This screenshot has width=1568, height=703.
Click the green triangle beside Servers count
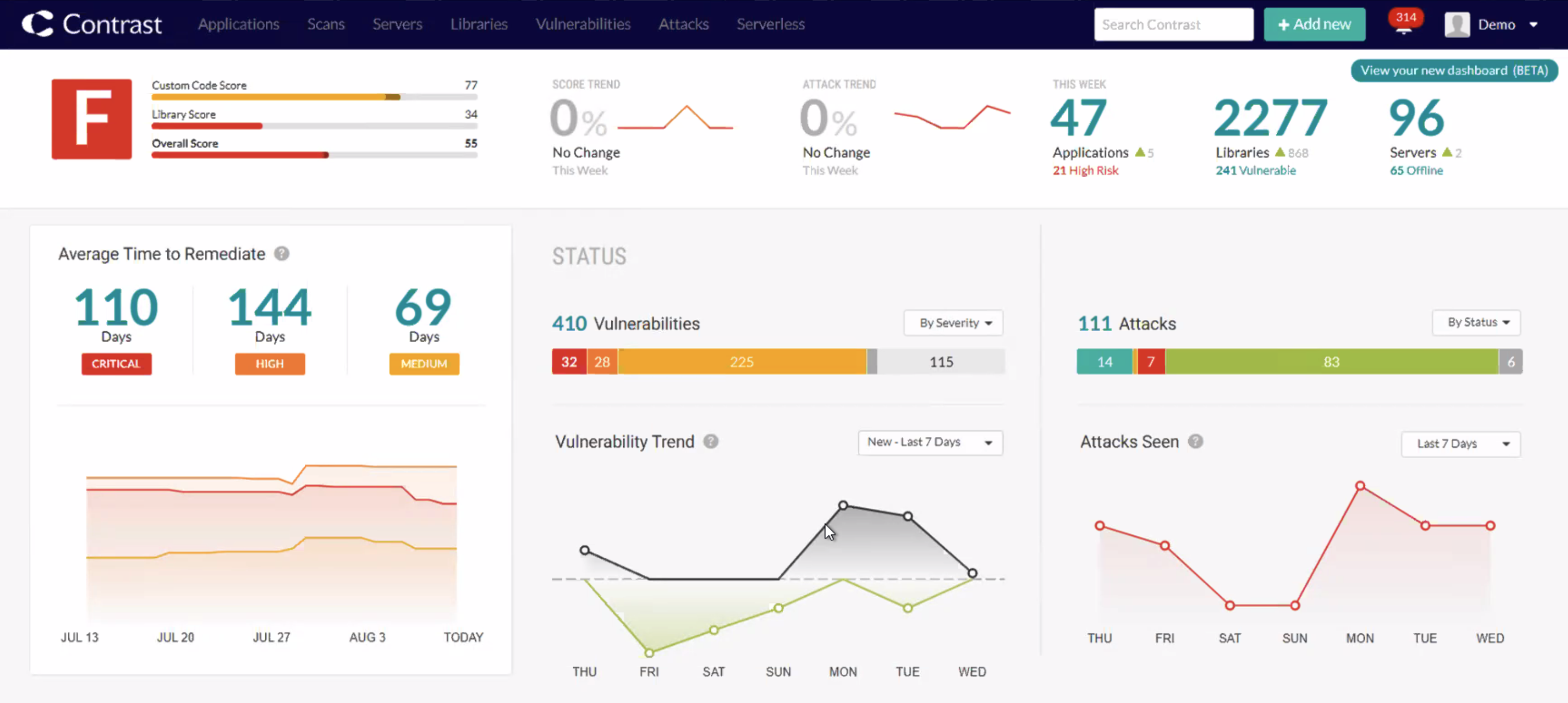pos(1447,152)
